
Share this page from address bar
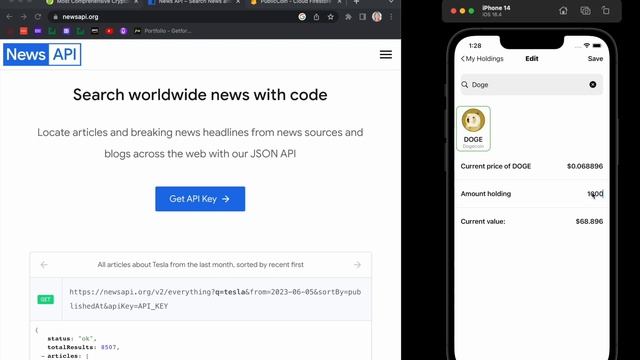tap(316, 17)
